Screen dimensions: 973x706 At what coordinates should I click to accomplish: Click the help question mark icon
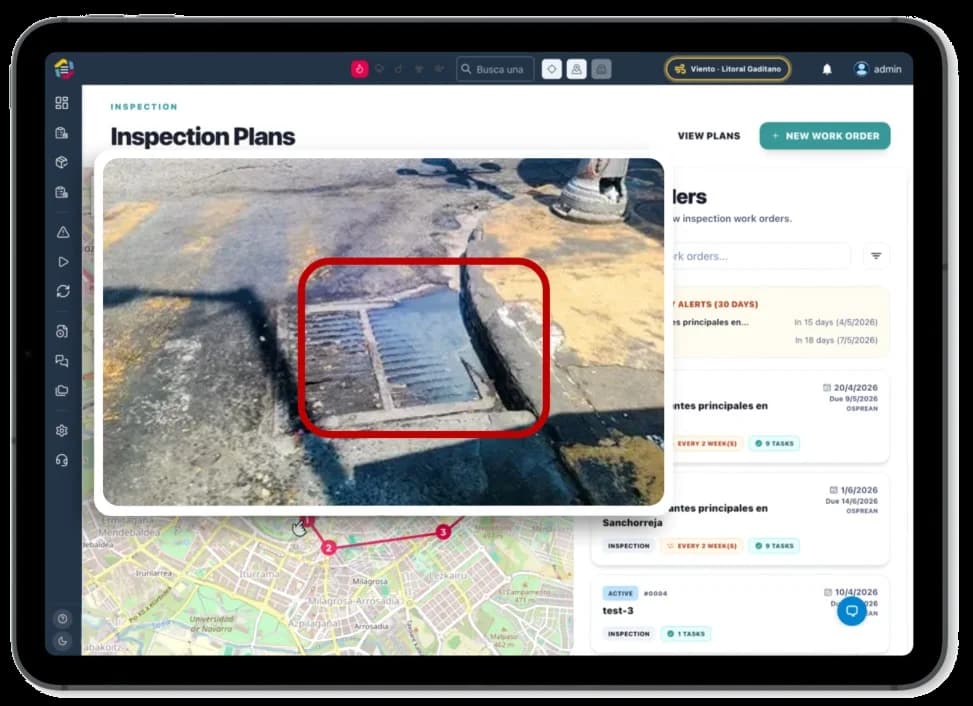coord(62,619)
